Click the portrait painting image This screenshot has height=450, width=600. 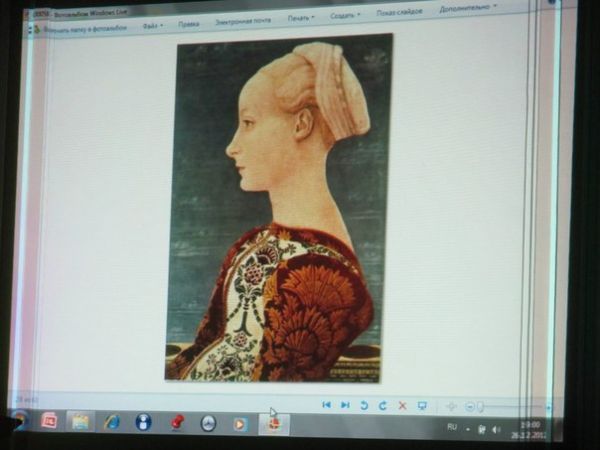point(279,208)
